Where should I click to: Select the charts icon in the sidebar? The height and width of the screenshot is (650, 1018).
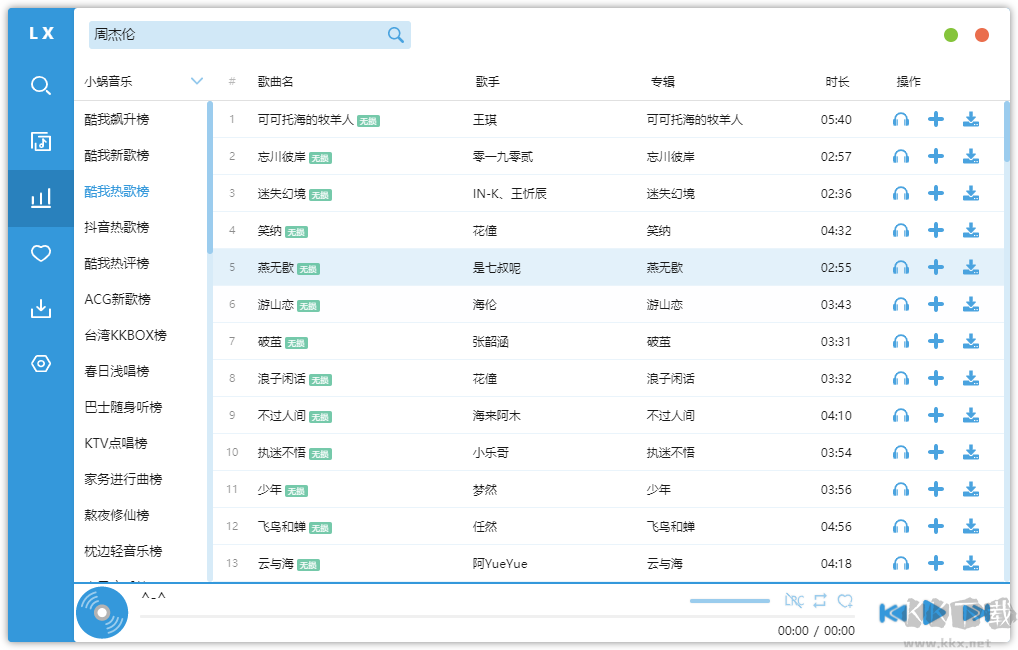pyautogui.click(x=40, y=198)
